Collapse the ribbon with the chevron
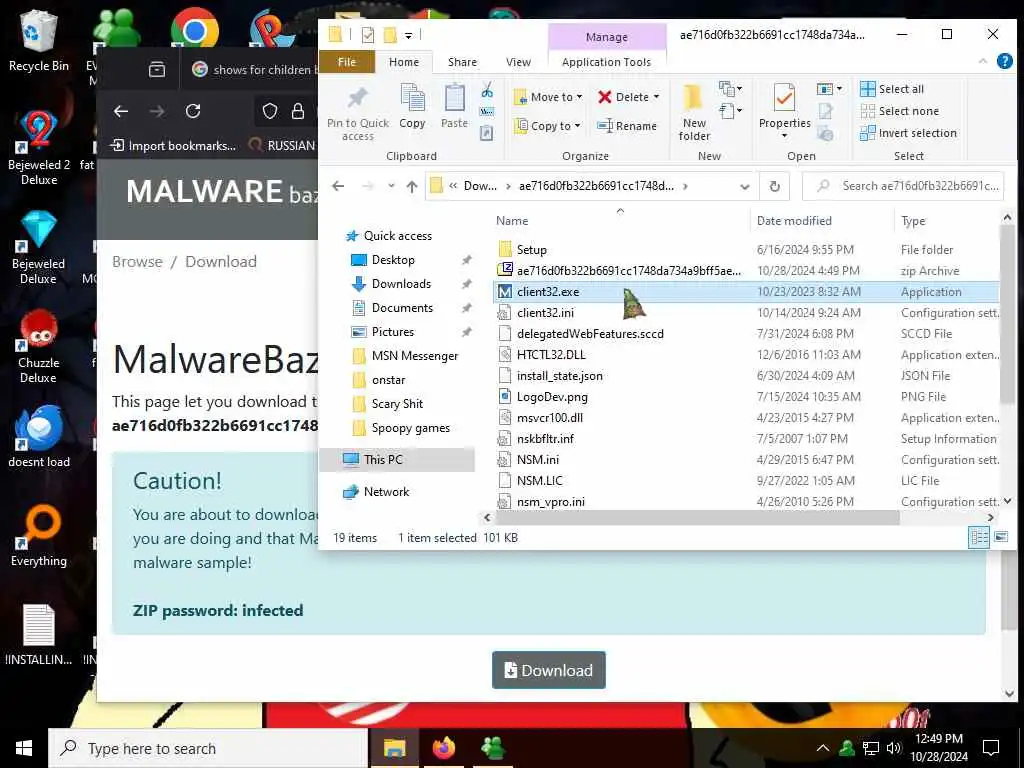 (x=983, y=61)
